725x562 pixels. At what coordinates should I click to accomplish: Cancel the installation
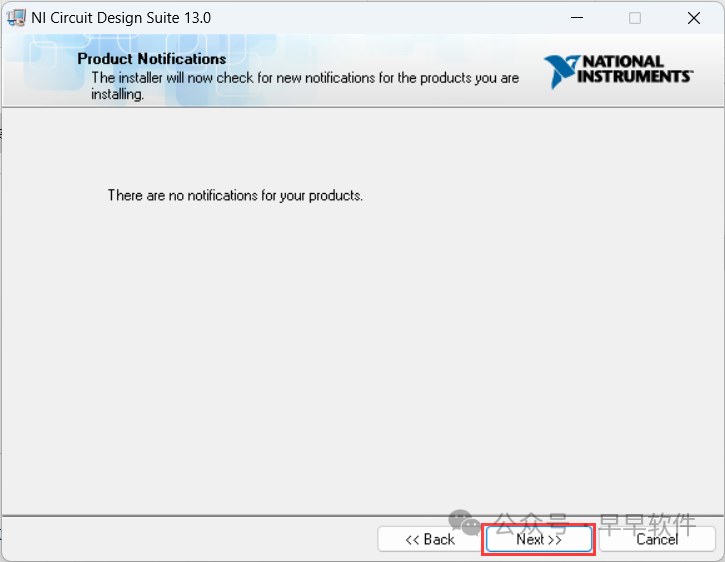(x=657, y=539)
